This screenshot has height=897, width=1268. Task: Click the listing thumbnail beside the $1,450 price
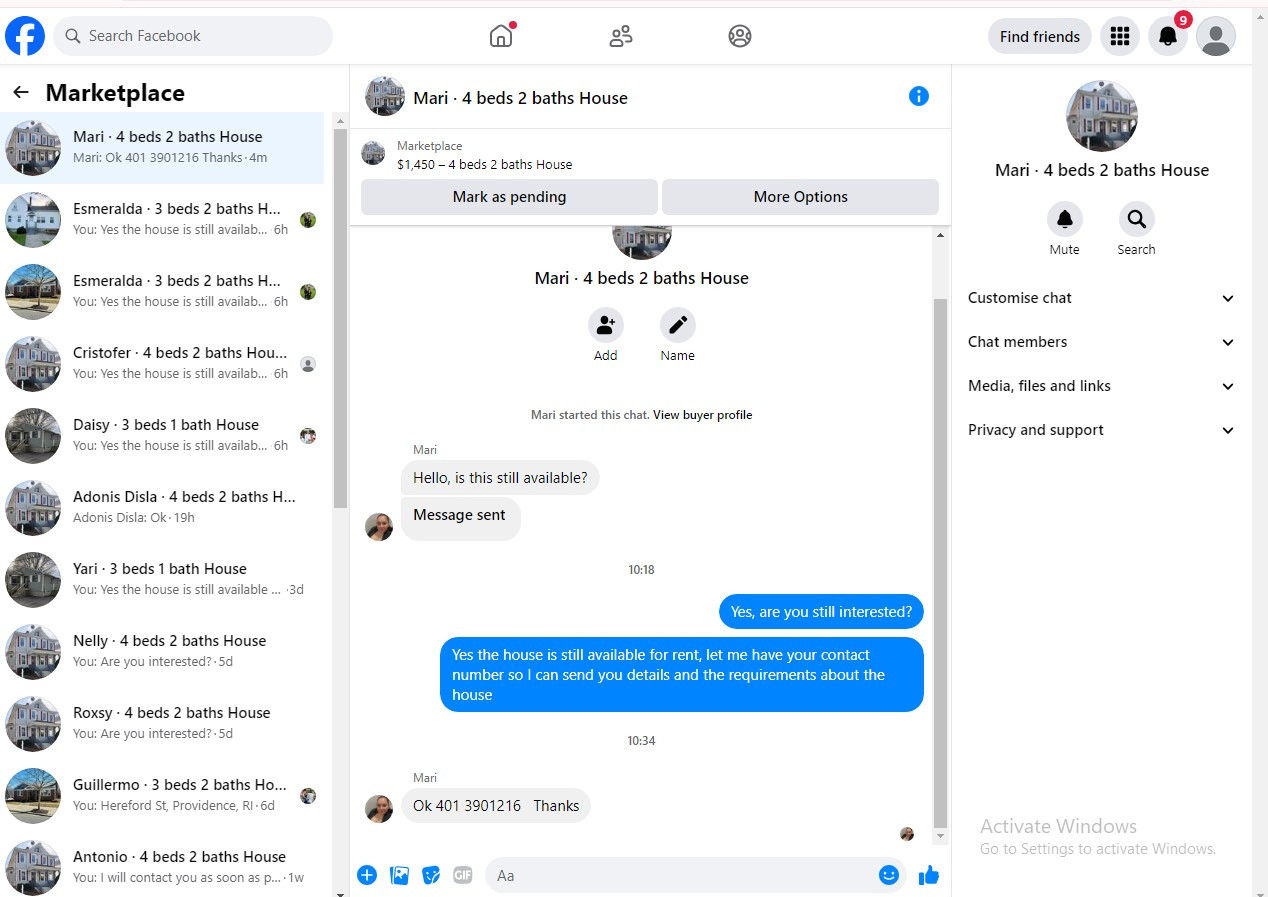click(373, 153)
